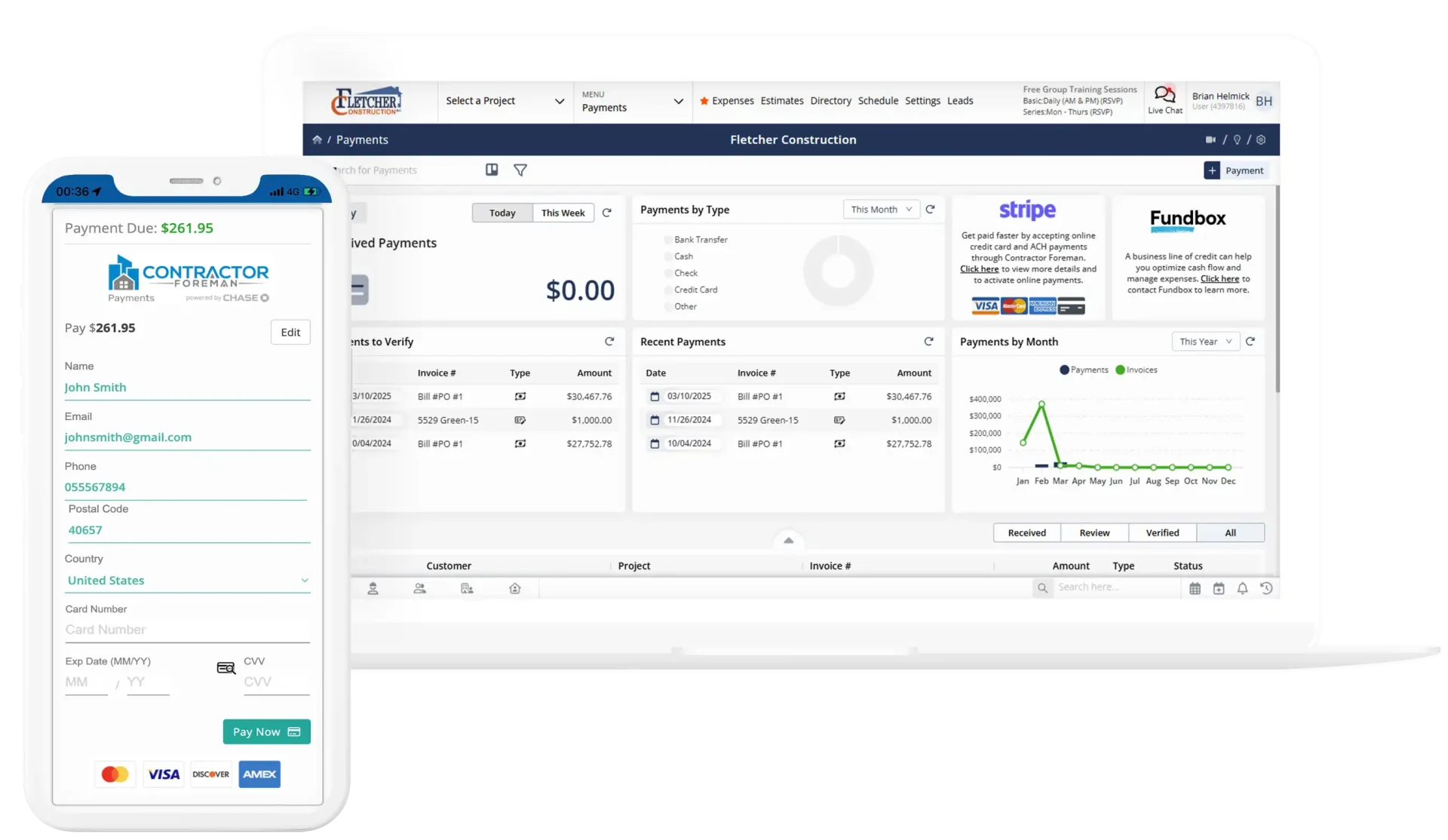Refresh the Recent Payments widget
Image resolution: width=1448 pixels, height=840 pixels.
tap(928, 342)
